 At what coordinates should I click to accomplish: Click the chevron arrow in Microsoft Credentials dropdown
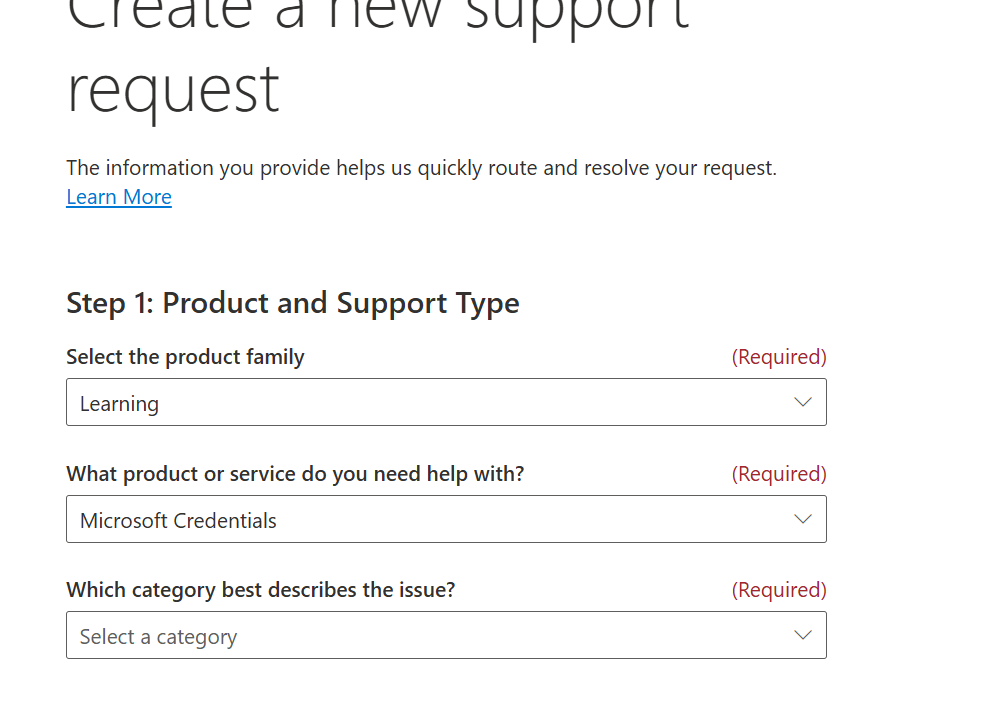point(803,519)
